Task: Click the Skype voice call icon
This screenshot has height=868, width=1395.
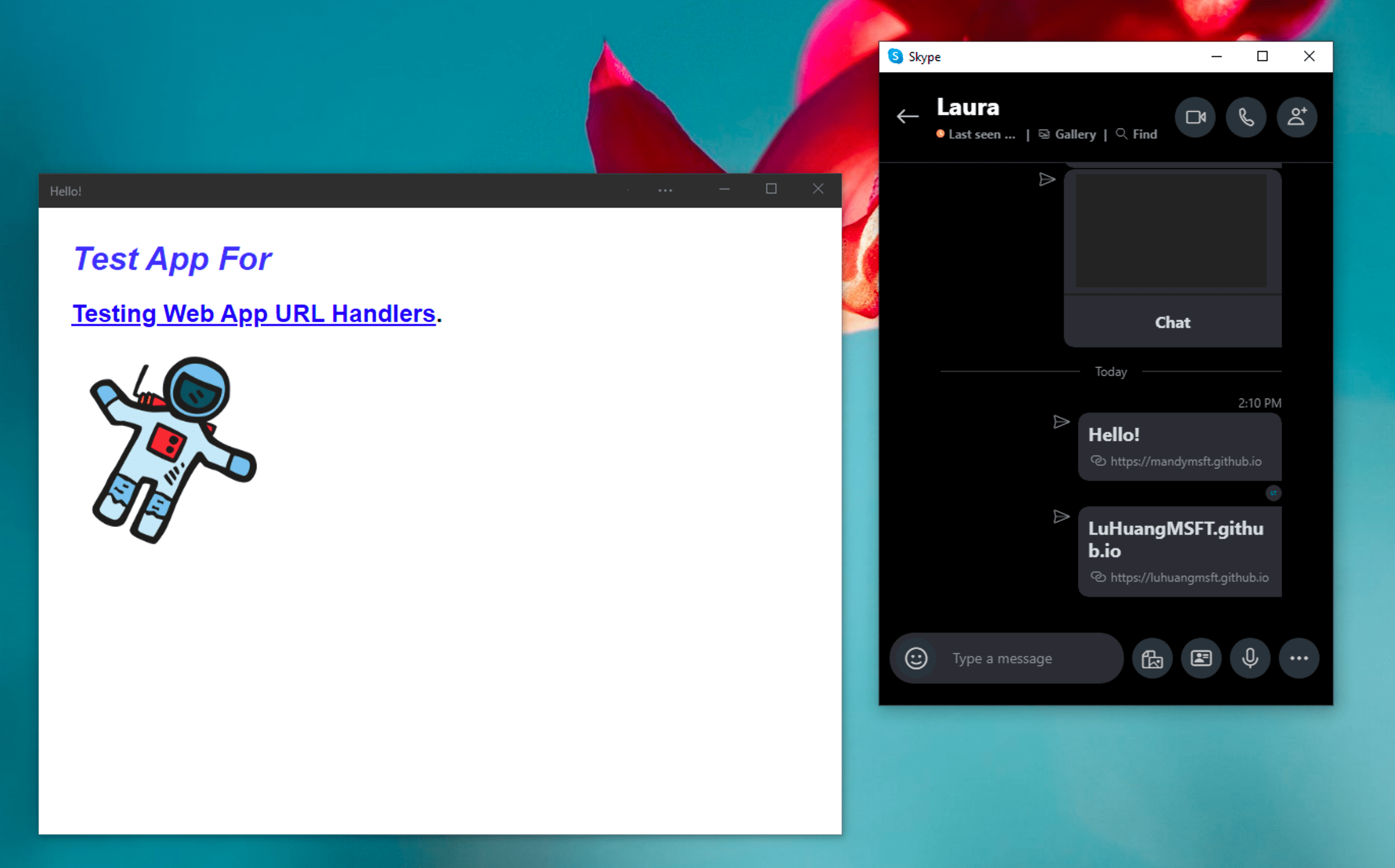Action: point(1248,118)
